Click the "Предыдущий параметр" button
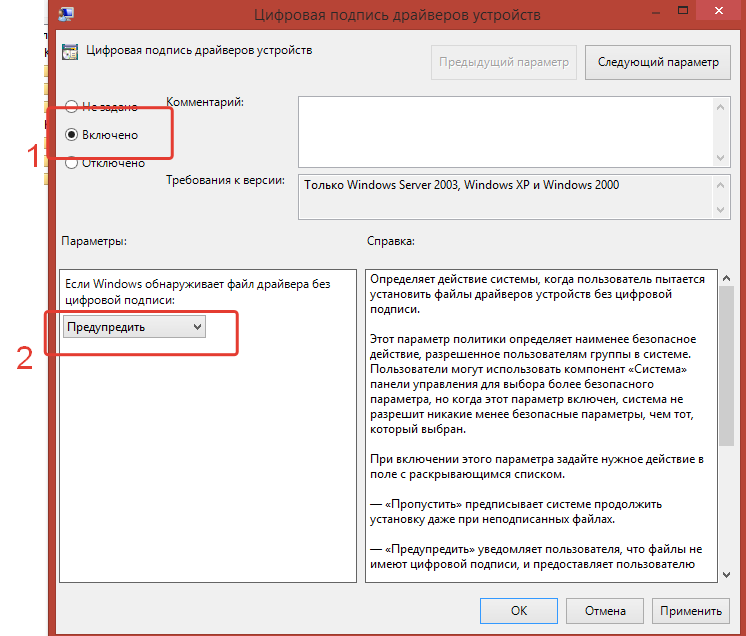Viewport: 746px width, 636px height. [504, 62]
